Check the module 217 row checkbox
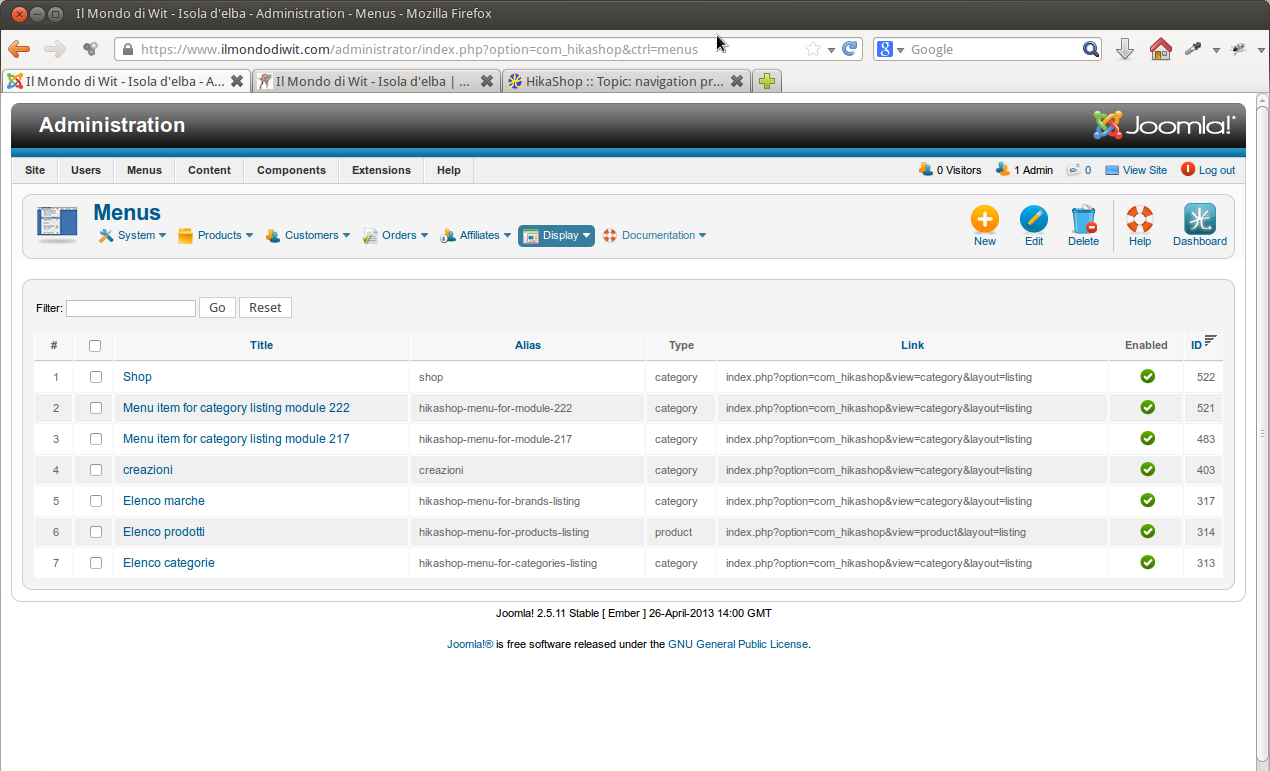Screen dimensions: 1270x771 click(96, 439)
